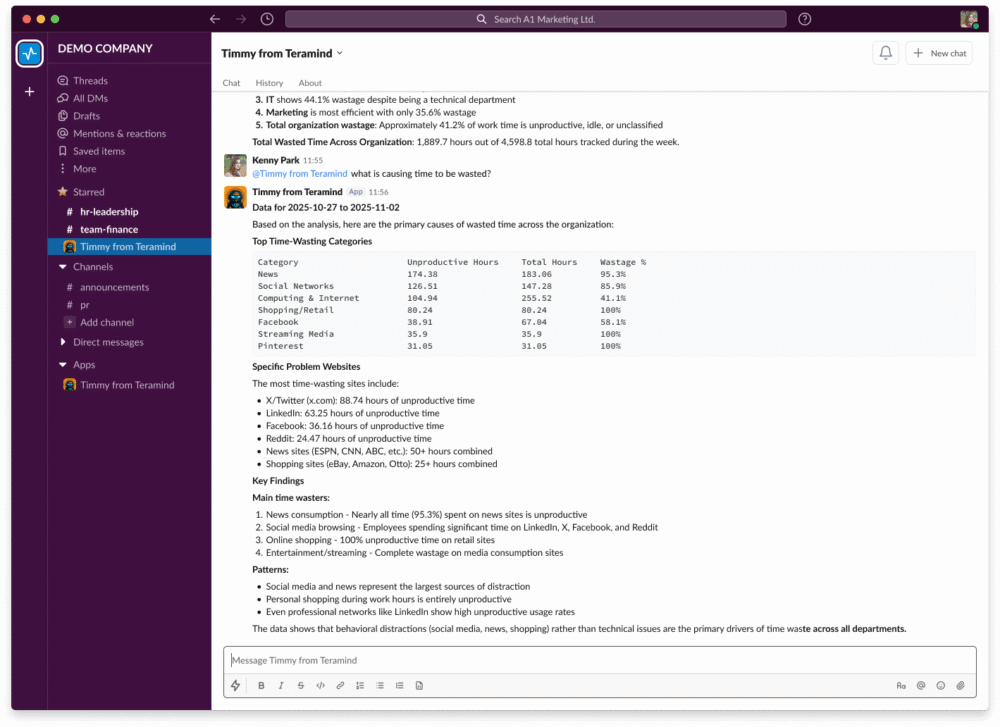The height and width of the screenshot is (727, 1000).
Task: Insert a link with the chain icon
Action: [340, 686]
